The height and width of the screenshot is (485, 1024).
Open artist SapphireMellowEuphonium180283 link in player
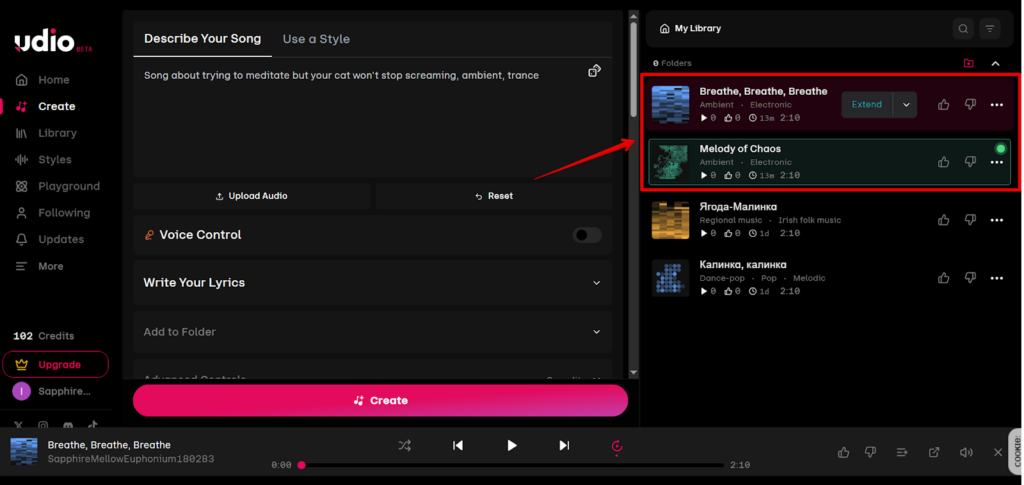[x=131, y=460]
